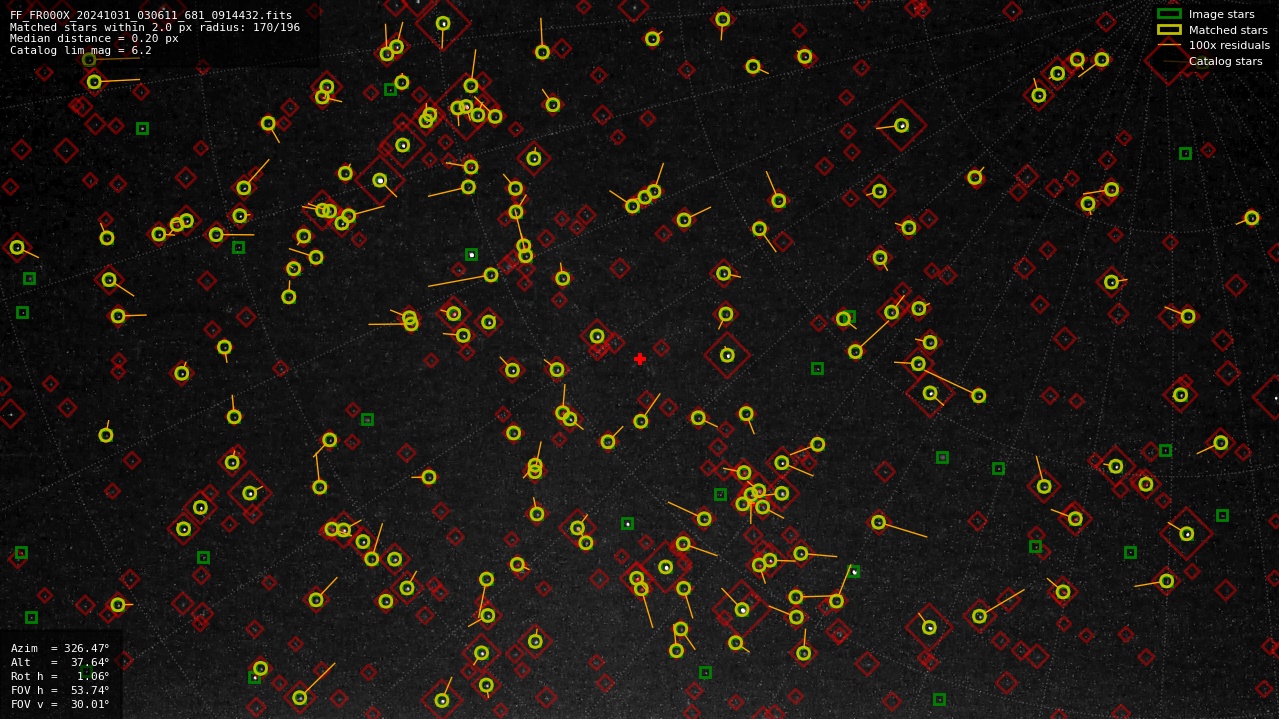This screenshot has width=1279, height=719.
Task: Click the 'Alt = 37.64°' readout
Action: click(60, 662)
